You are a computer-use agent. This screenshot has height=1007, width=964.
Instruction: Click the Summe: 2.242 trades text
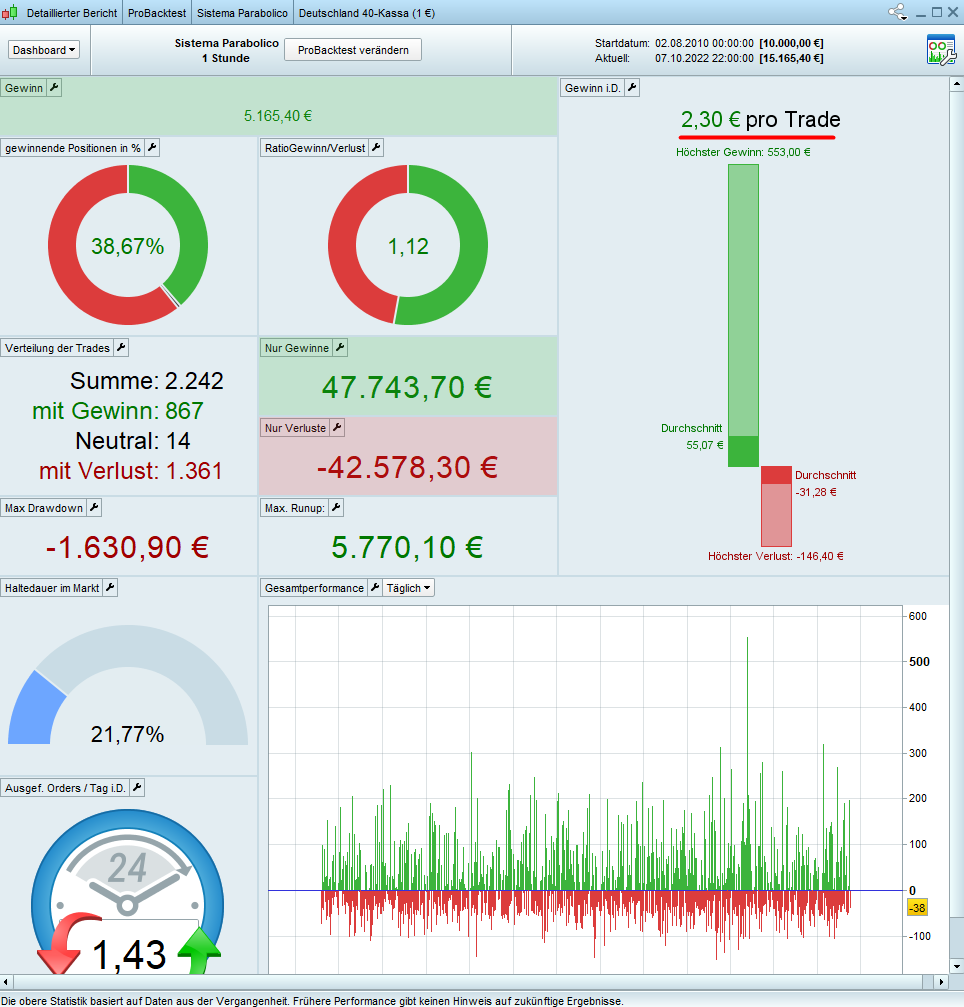(146, 381)
